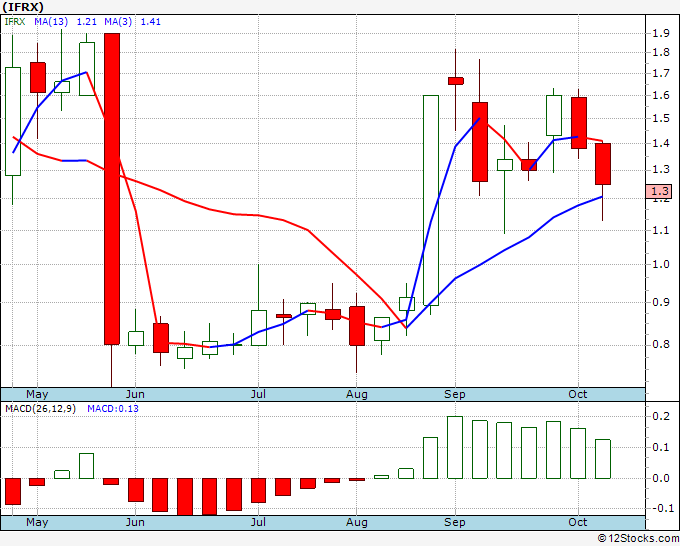Click the Jul label on price axis
Viewport: 680px width, 546px height.
coord(258,394)
